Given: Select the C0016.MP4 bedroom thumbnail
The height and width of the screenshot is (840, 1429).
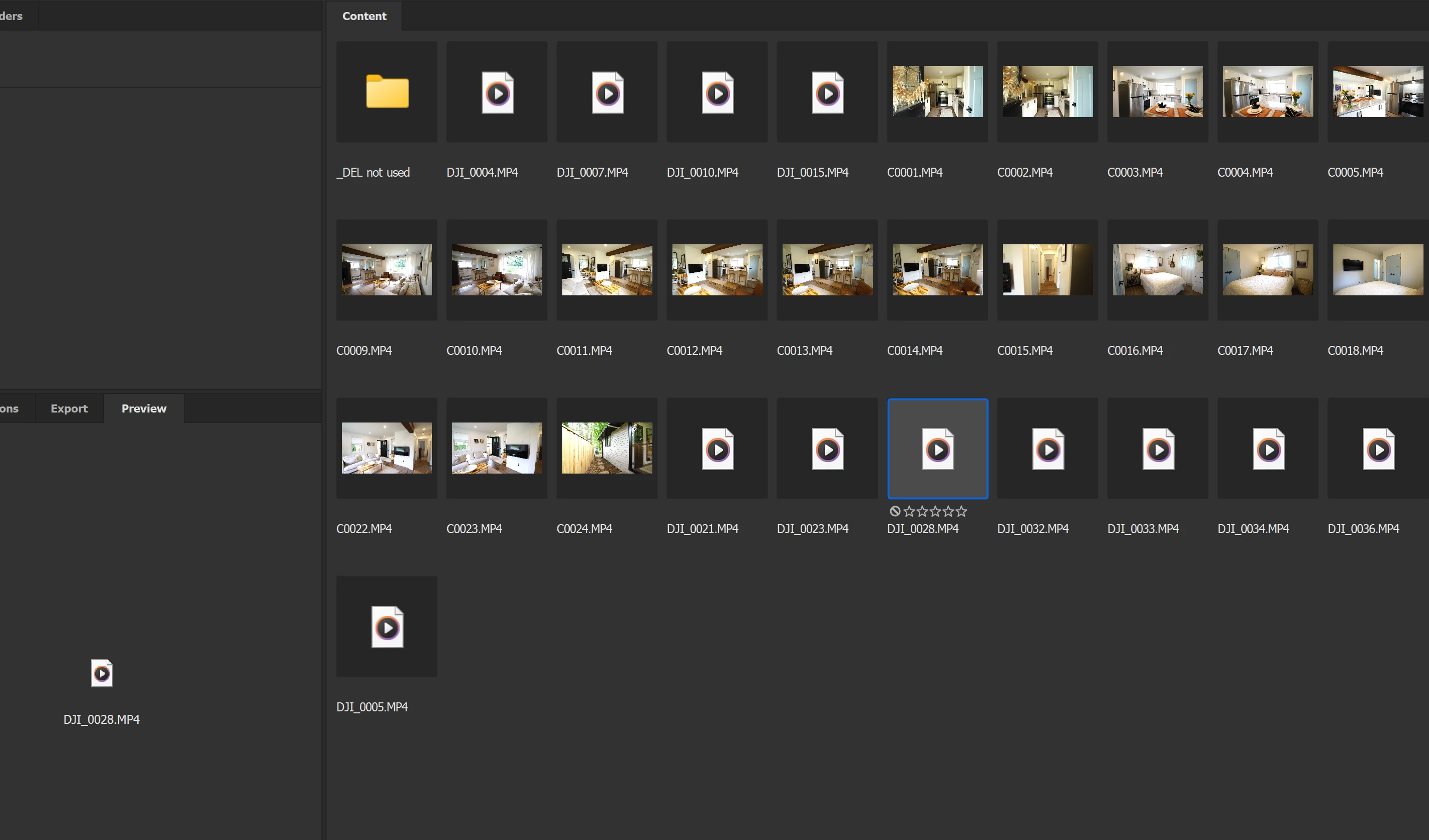Looking at the screenshot, I should click(1158, 270).
